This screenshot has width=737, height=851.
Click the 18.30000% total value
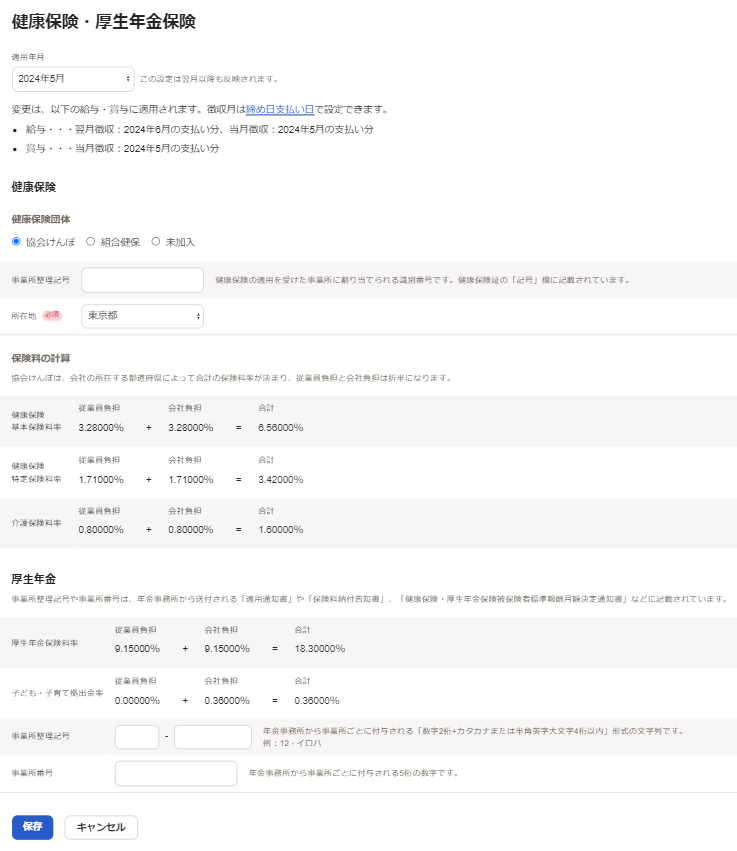tap(320, 649)
